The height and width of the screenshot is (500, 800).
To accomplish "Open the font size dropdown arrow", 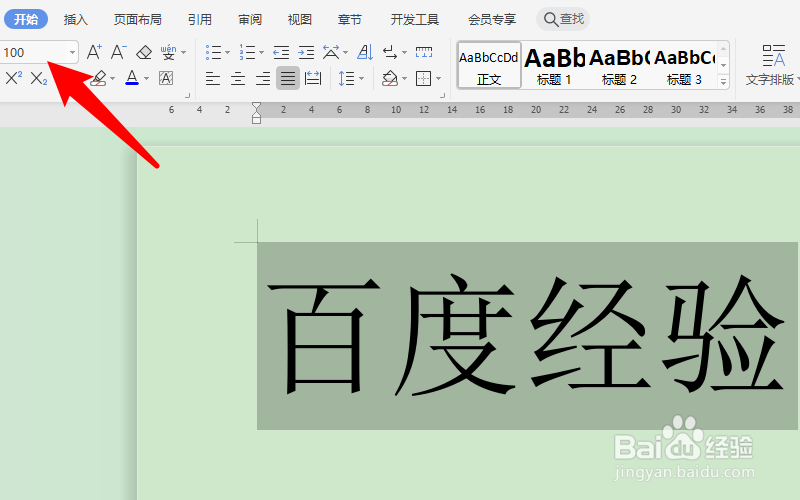I will click(72, 52).
